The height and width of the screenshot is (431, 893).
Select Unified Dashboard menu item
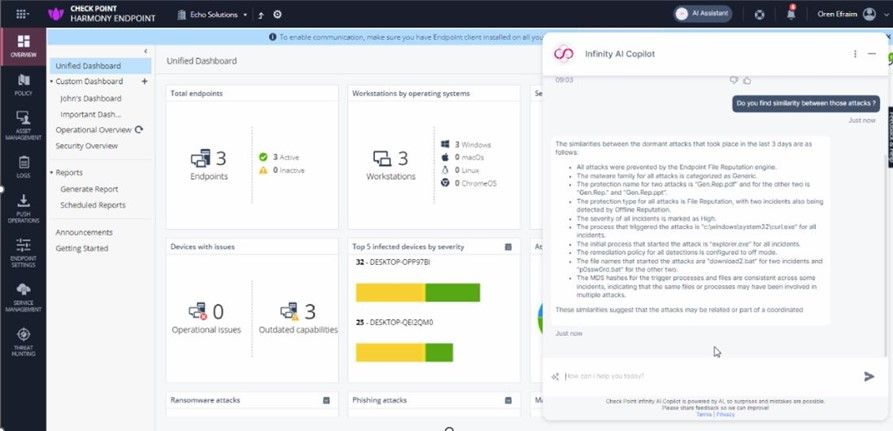(x=100, y=66)
